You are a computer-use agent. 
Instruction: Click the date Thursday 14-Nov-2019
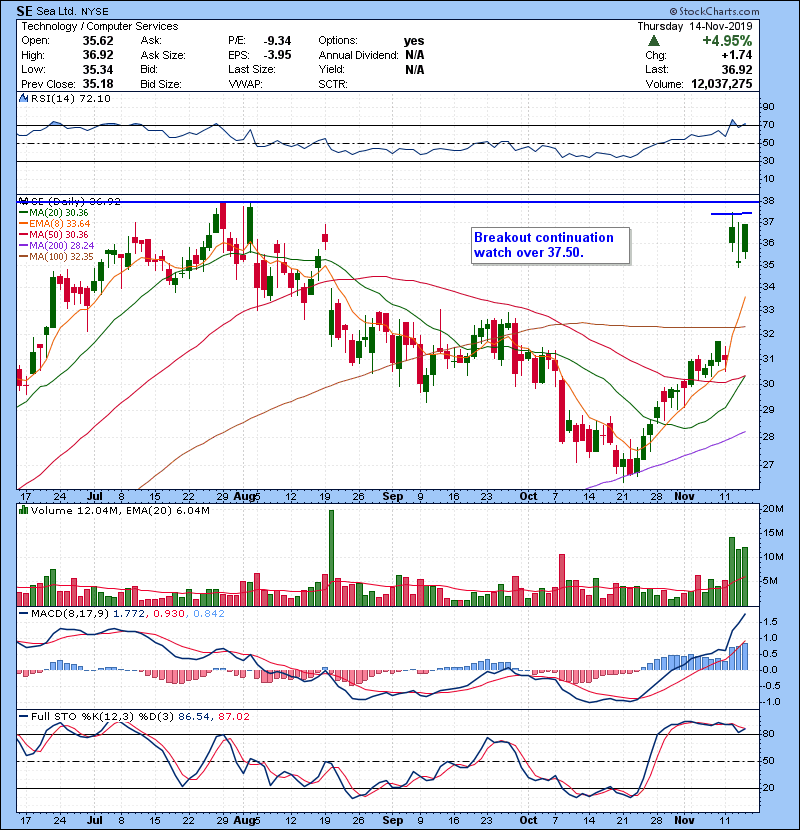pyautogui.click(x=695, y=26)
